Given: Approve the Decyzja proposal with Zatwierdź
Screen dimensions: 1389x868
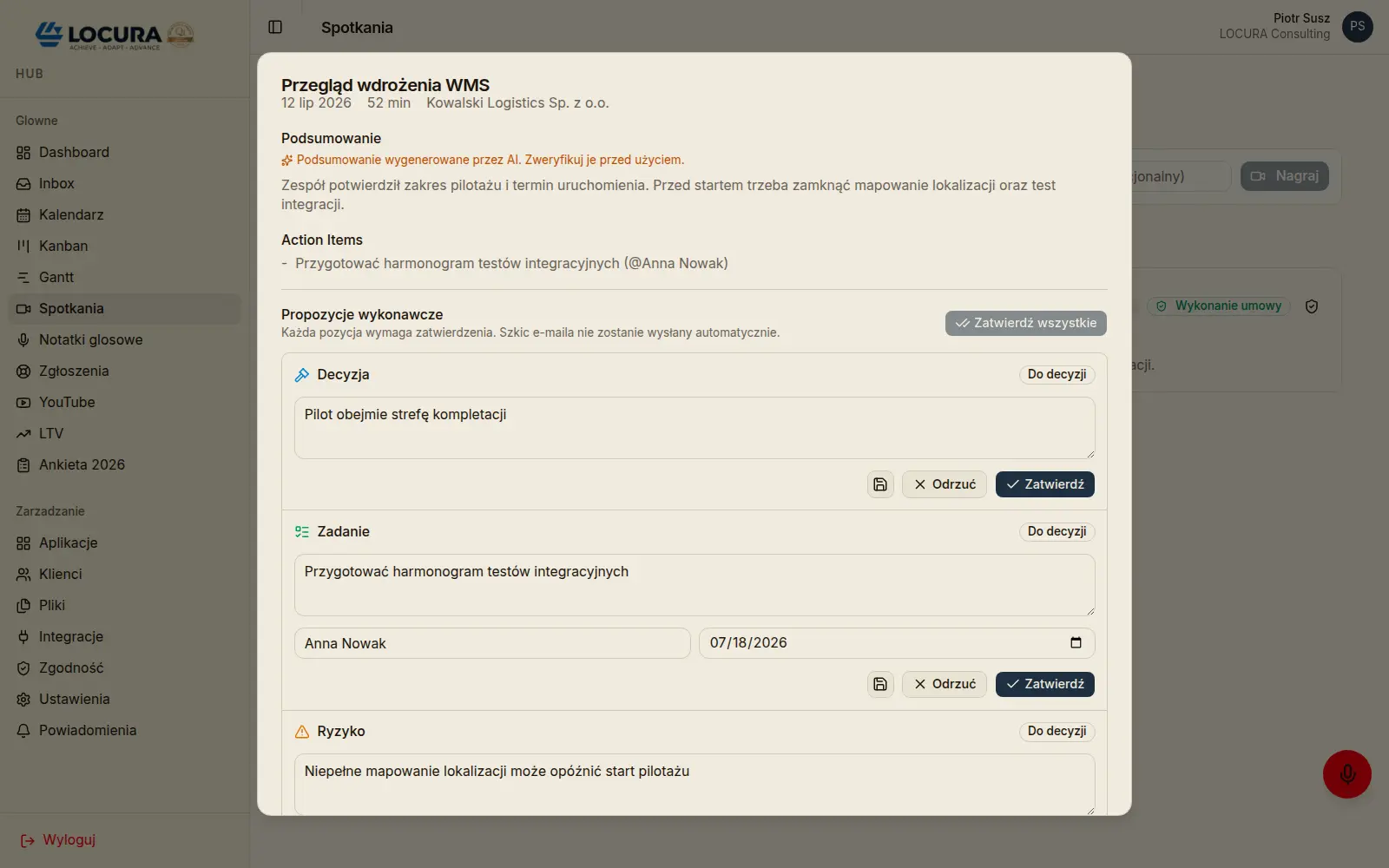Looking at the screenshot, I should 1044,484.
